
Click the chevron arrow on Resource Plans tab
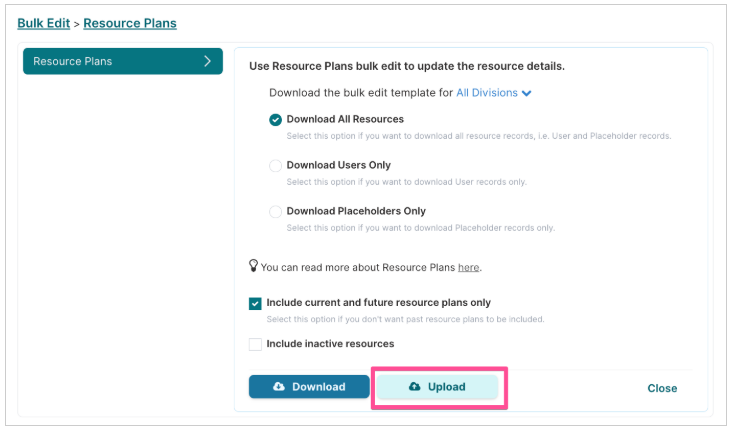207,61
